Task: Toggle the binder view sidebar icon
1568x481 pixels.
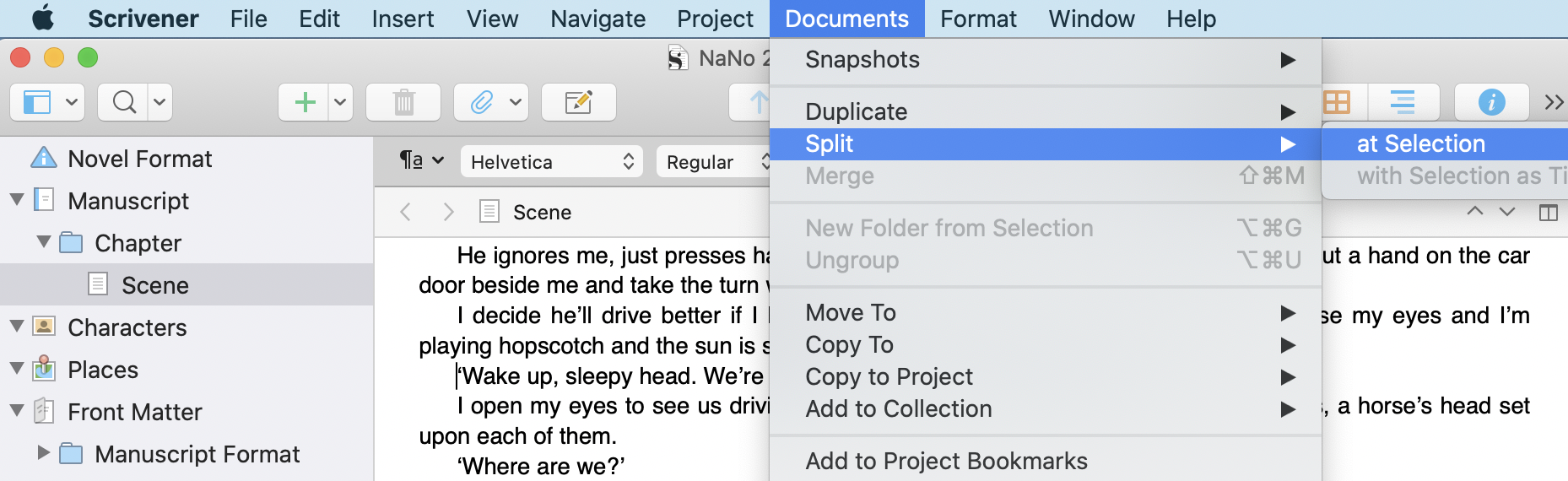Action: tap(37, 103)
